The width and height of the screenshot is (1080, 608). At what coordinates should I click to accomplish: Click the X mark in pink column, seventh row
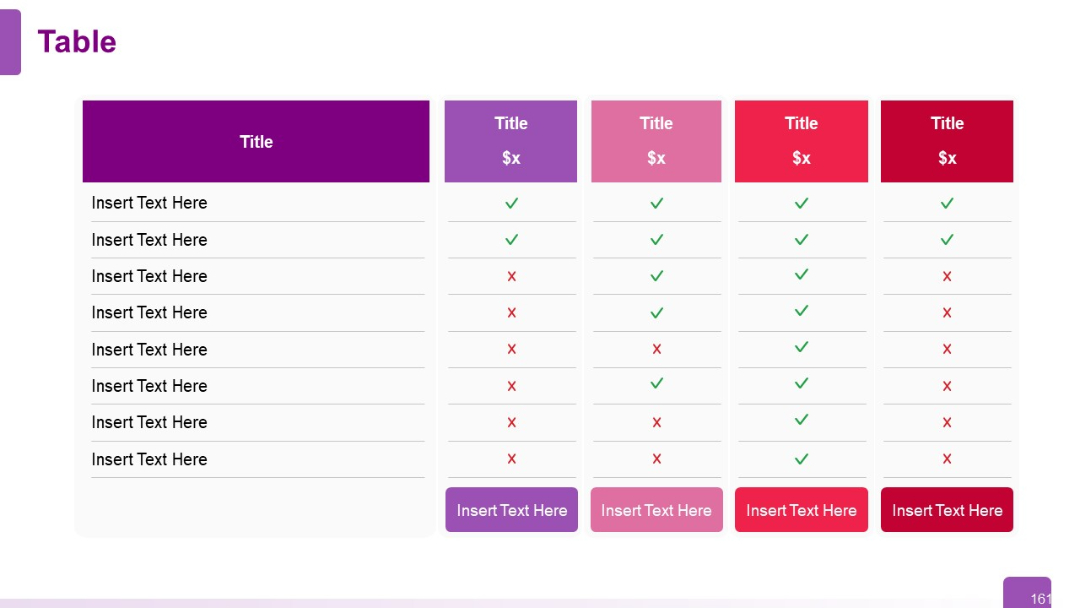tap(656, 422)
